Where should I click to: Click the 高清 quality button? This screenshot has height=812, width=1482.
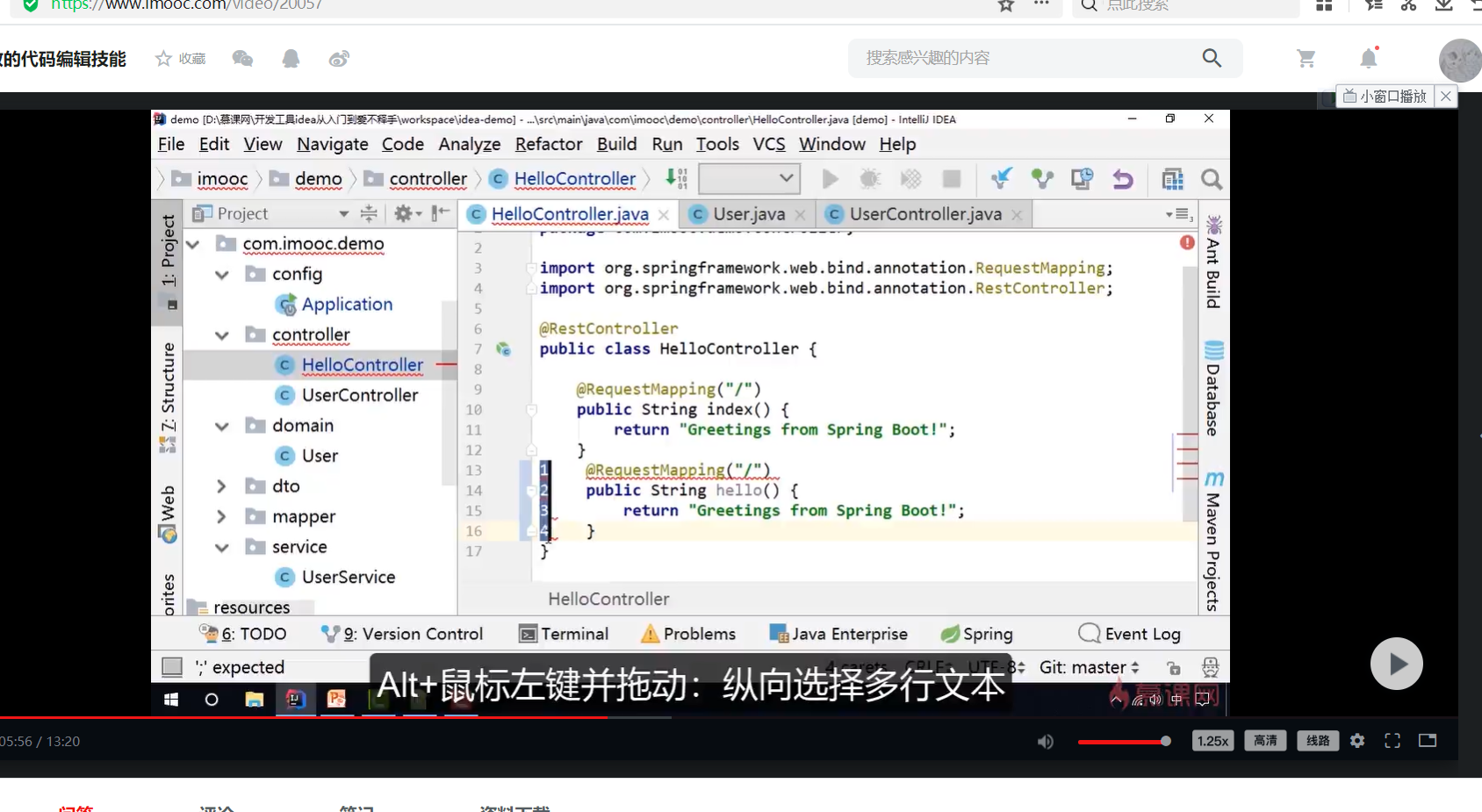[1265, 741]
